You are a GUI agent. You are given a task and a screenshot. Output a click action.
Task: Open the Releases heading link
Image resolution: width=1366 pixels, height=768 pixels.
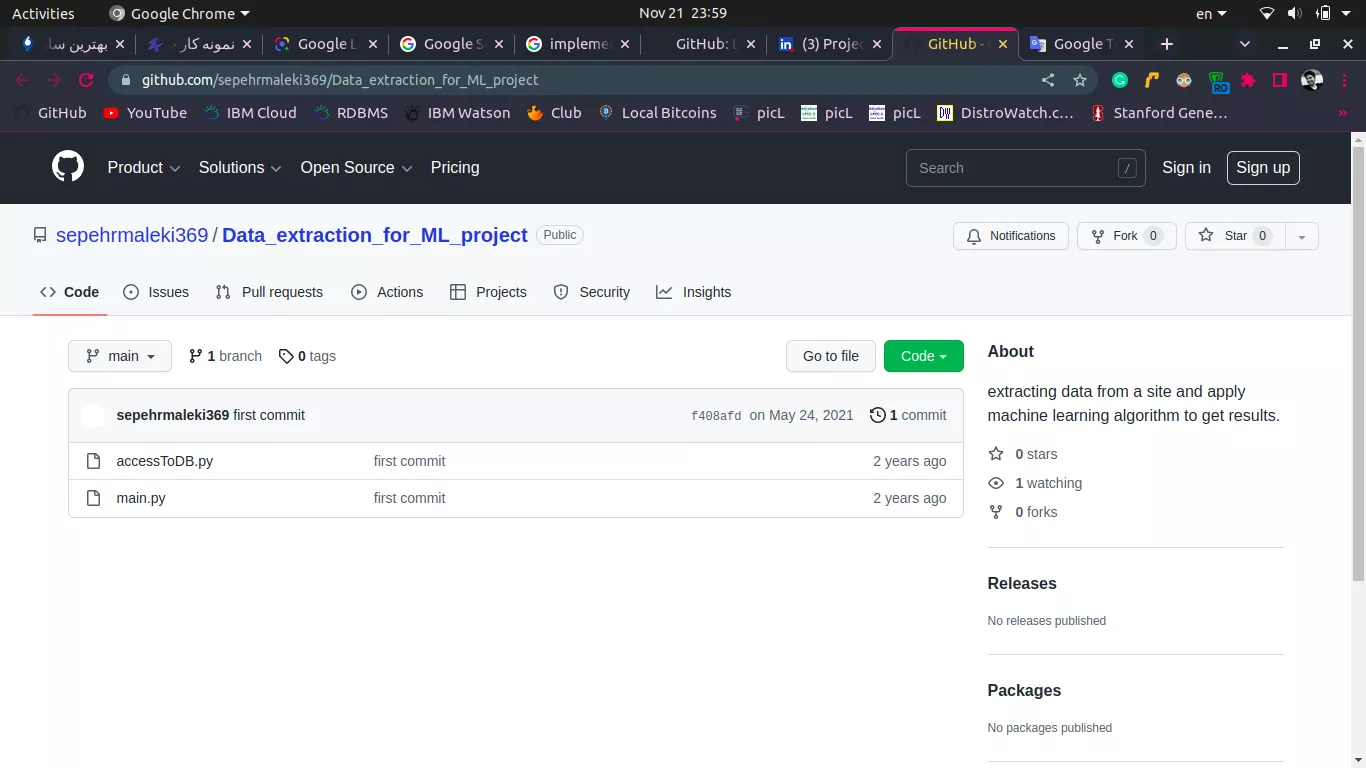click(x=1022, y=583)
